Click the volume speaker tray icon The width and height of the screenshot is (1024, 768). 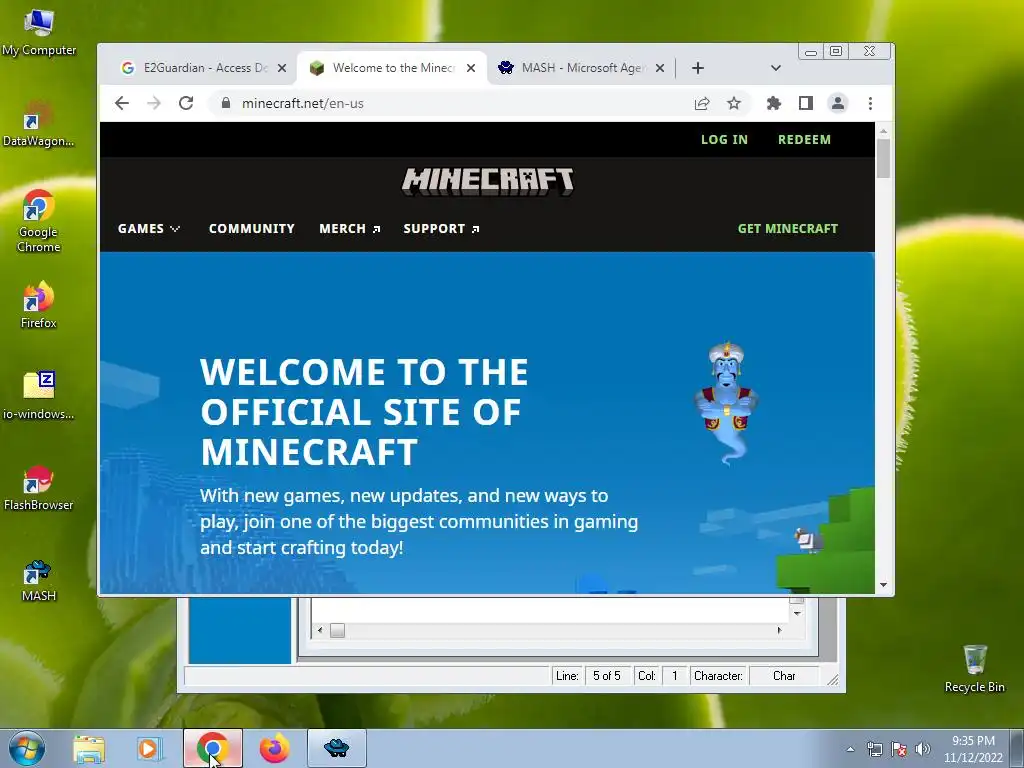(x=923, y=749)
